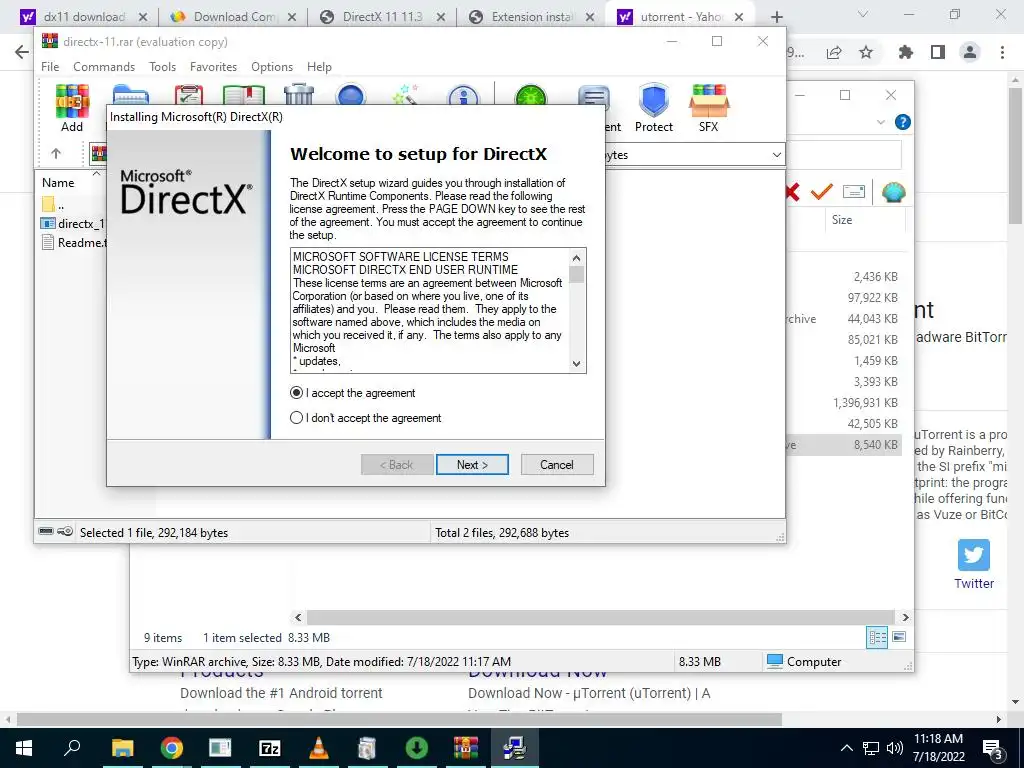Screen dimensions: 1024x768
Task: Open VLC from the taskbar
Action: tap(319, 748)
